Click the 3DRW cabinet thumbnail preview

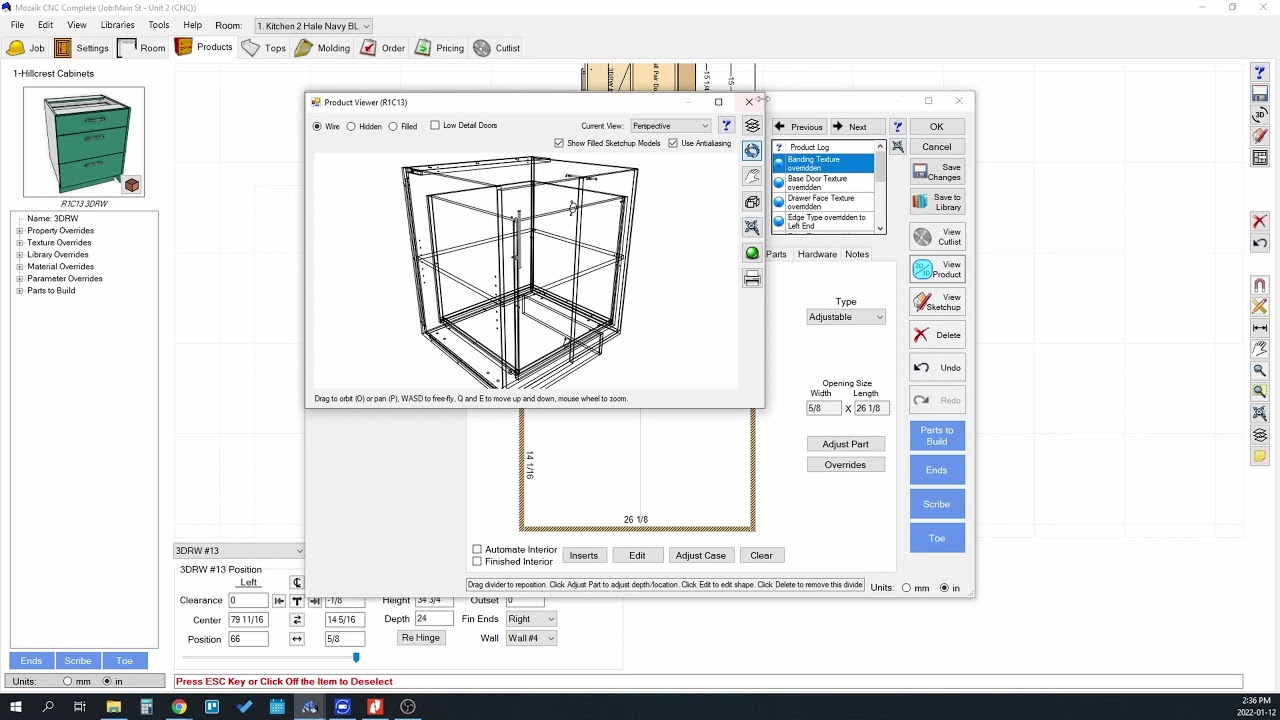84,142
